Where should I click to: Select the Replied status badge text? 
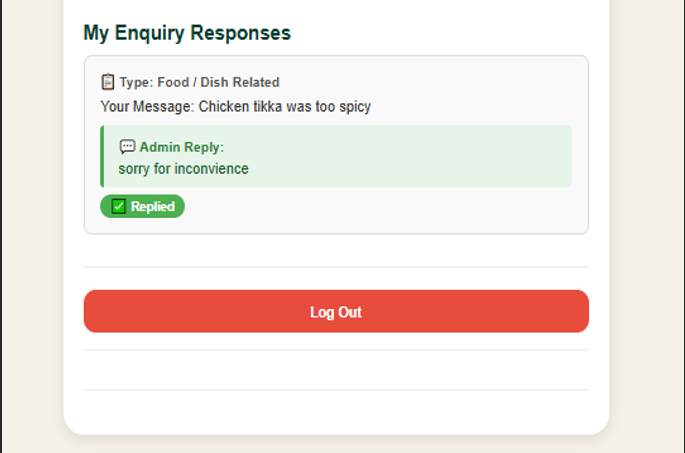click(153, 206)
